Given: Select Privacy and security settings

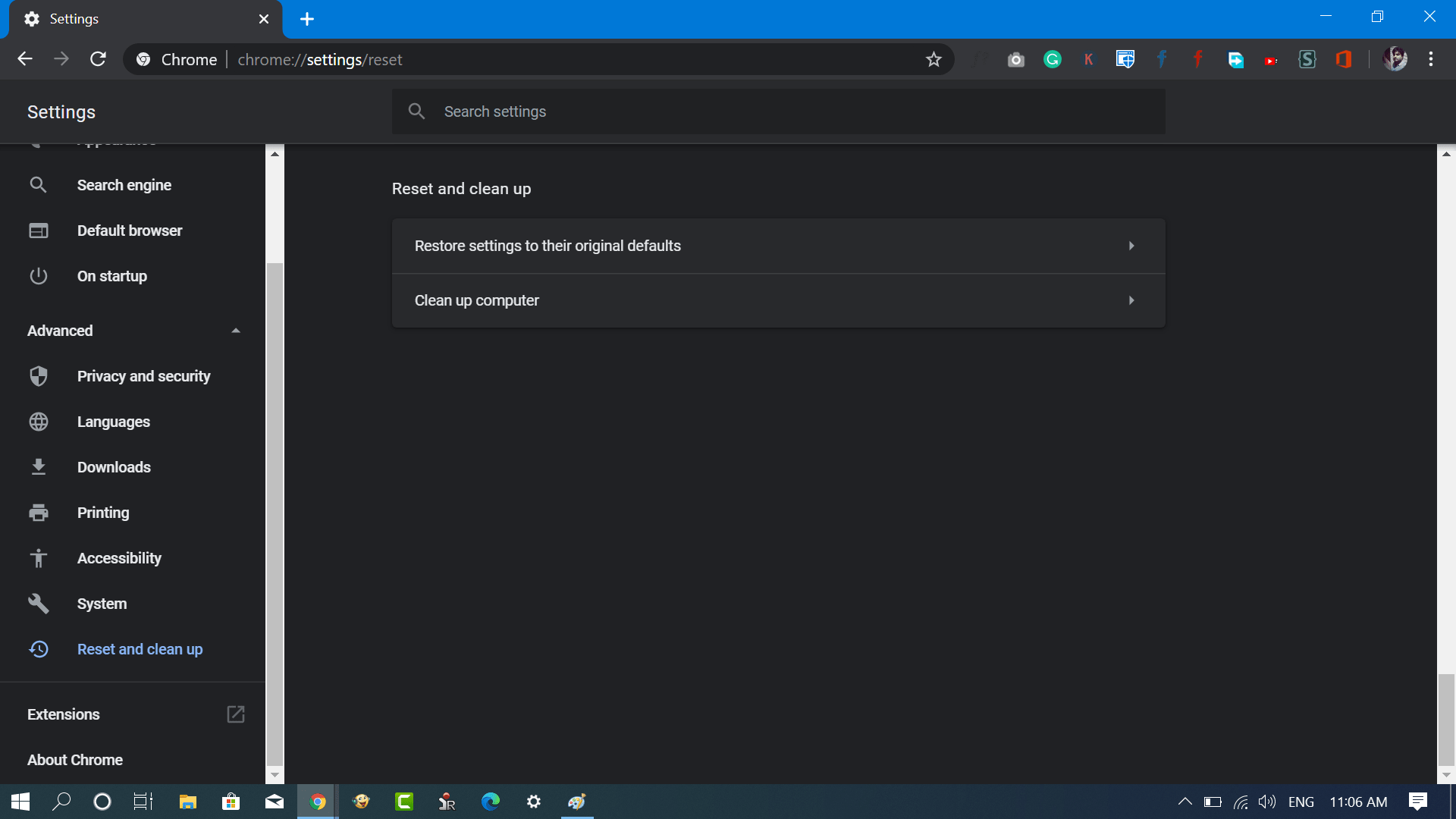Looking at the screenshot, I should pyautogui.click(x=143, y=376).
